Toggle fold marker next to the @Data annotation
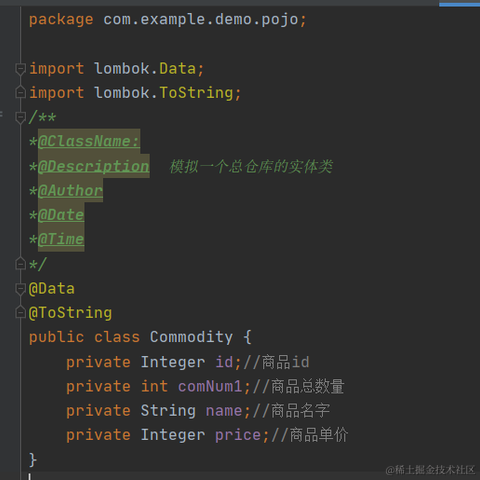480x480 pixels. click(x=20, y=289)
